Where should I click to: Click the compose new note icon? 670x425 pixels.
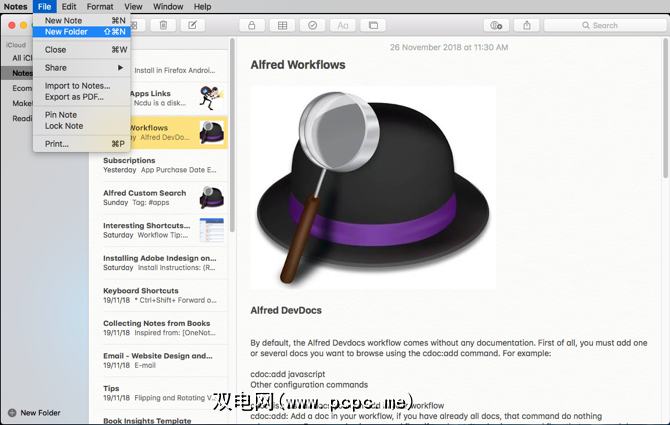point(193,25)
